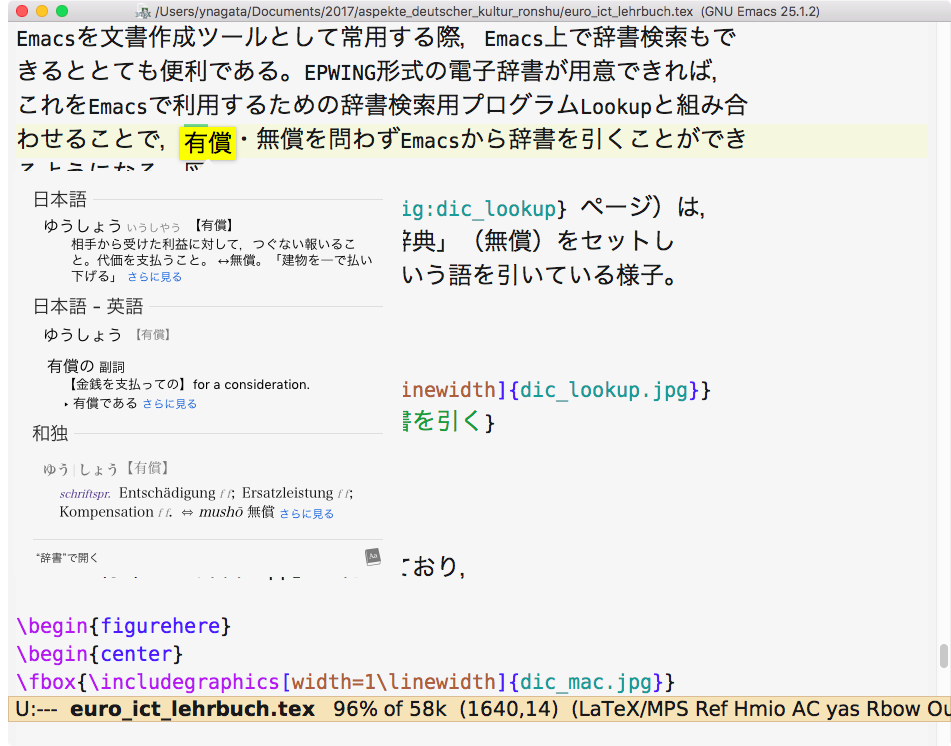This screenshot has width=951, height=746.
Task: Click さらに見る link after 有償である
Action: pyautogui.click(x=170, y=403)
